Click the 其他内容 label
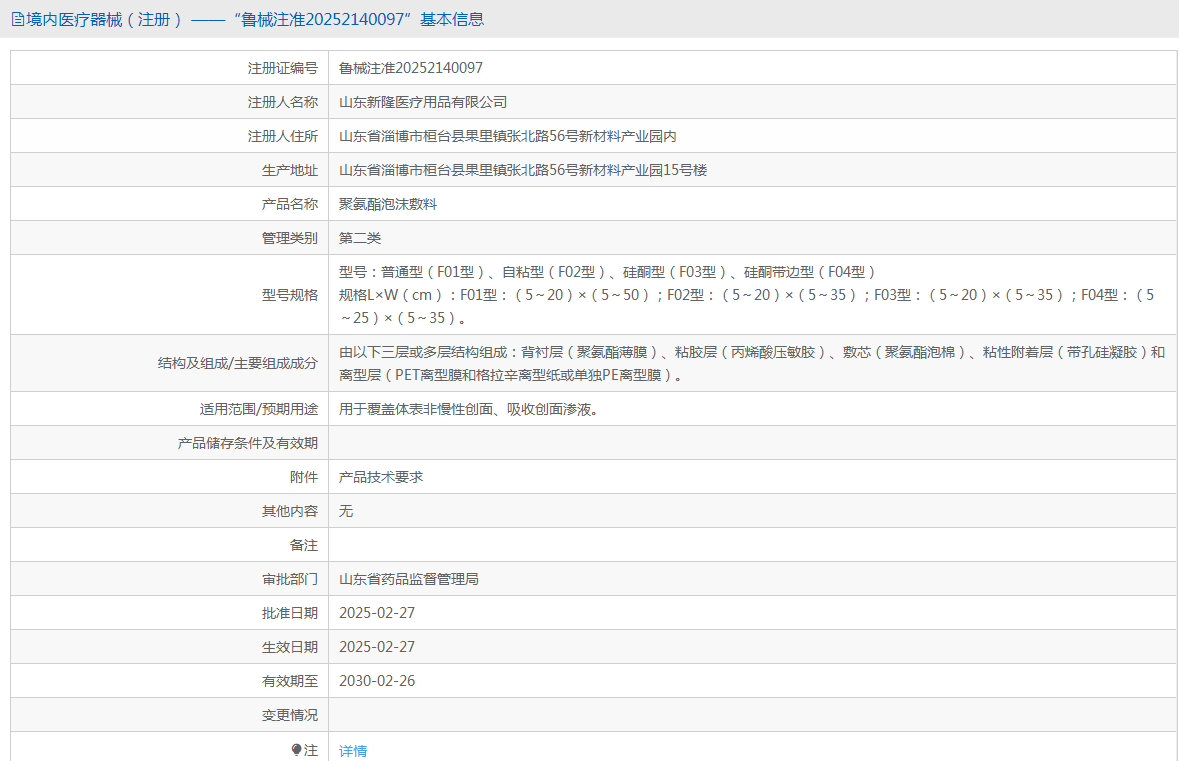This screenshot has height=761, width=1179. click(289, 511)
